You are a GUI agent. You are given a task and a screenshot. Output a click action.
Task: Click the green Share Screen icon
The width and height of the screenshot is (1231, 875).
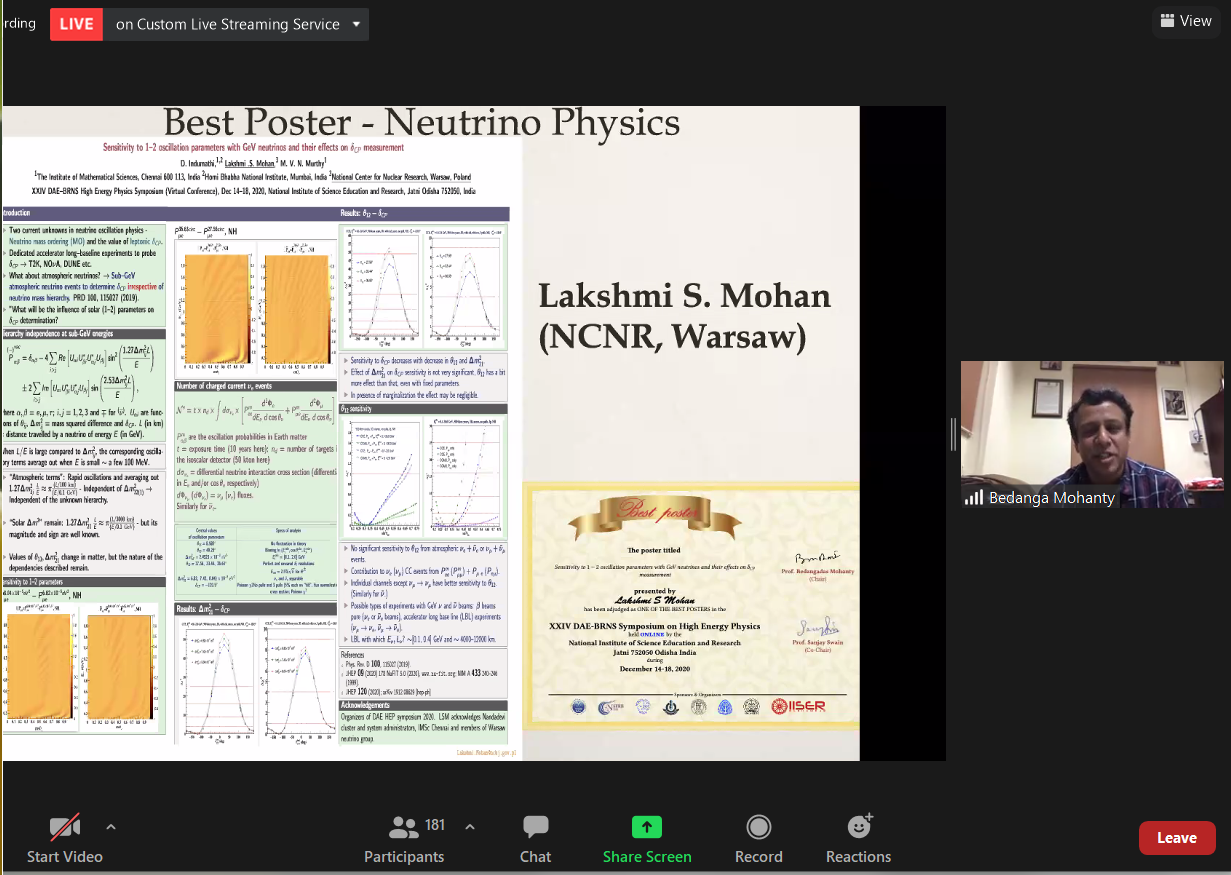click(647, 827)
